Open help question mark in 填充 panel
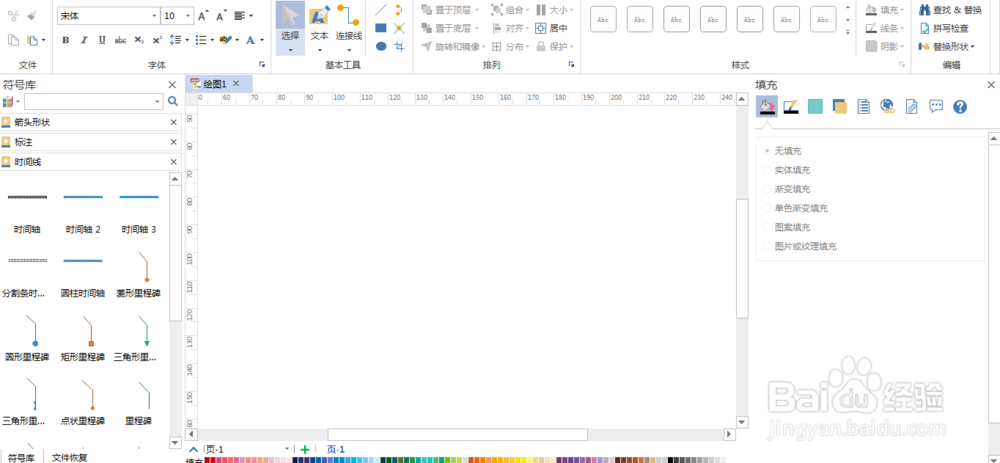Viewport: 1000px width, 463px height. coord(960,107)
